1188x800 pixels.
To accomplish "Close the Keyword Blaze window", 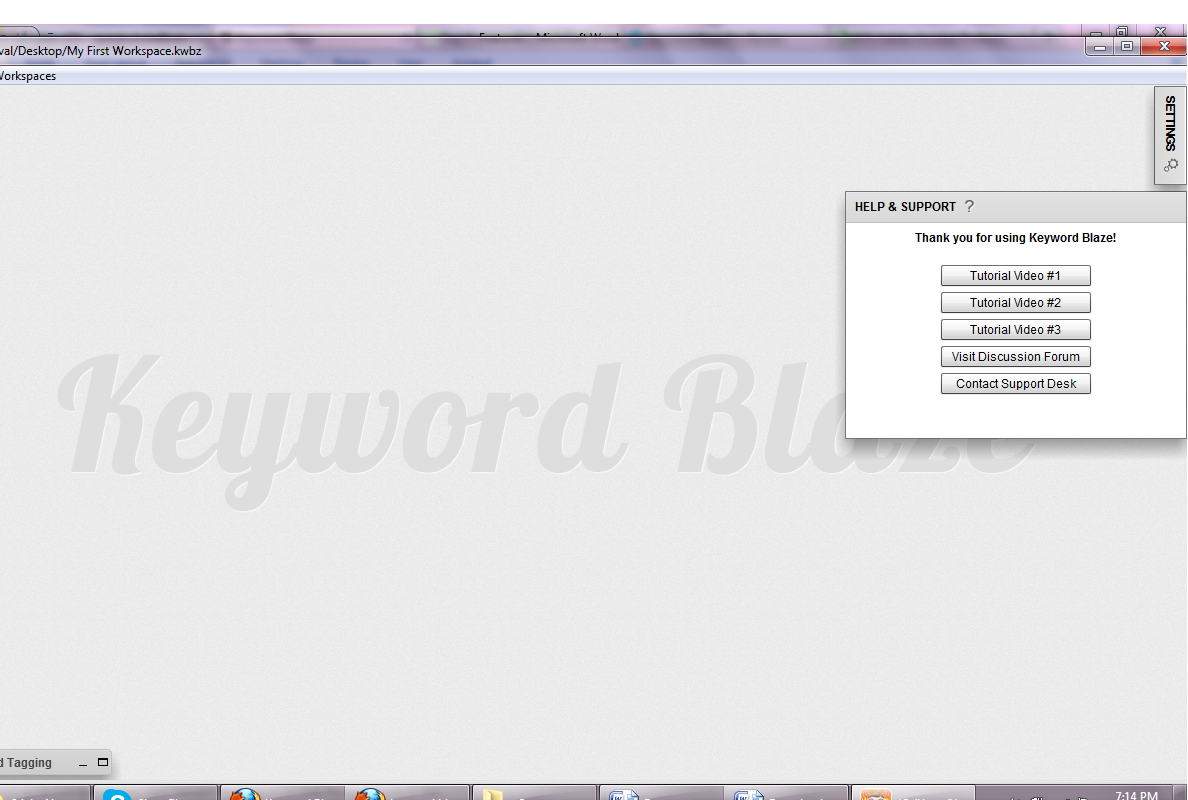I will 1165,47.
